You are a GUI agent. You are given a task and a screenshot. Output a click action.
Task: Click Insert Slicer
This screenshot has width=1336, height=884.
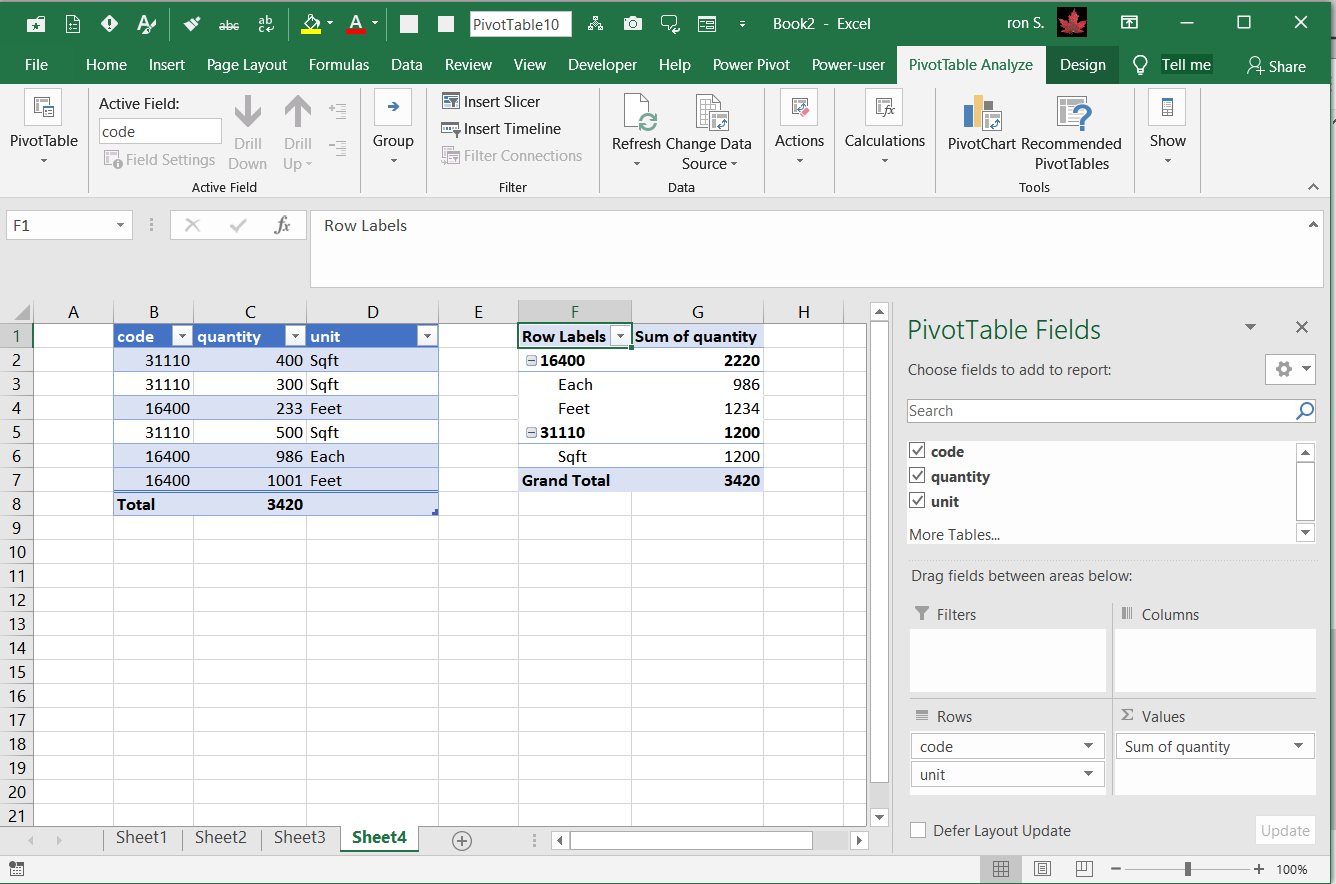coord(490,101)
